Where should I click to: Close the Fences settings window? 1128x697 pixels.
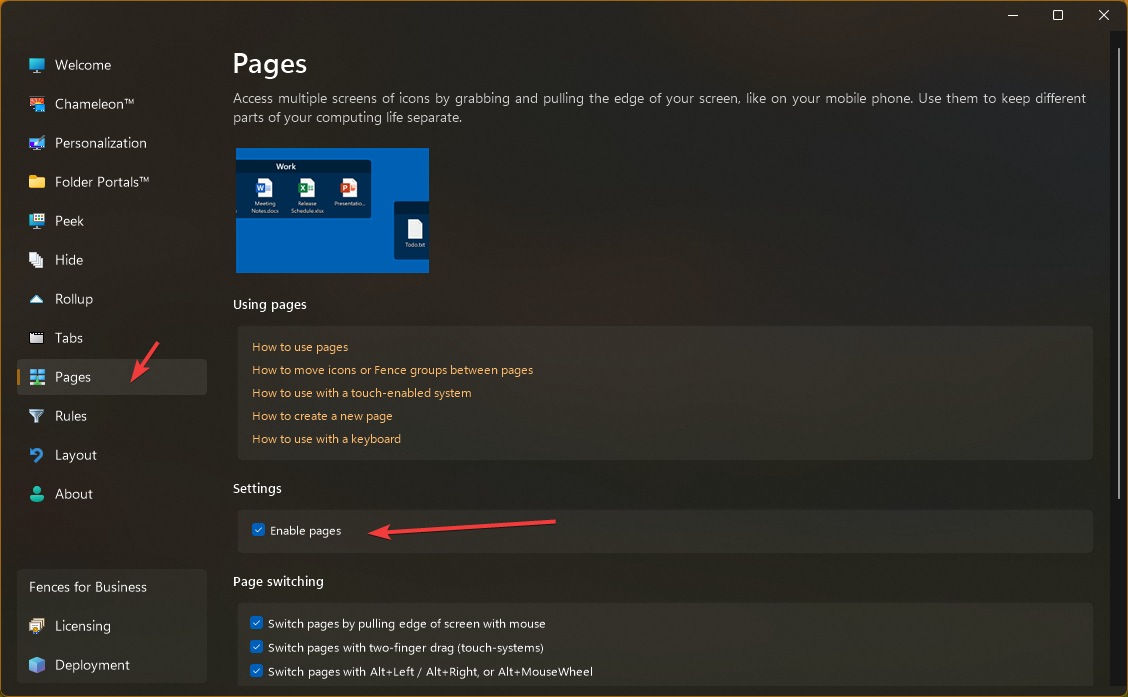[x=1104, y=15]
